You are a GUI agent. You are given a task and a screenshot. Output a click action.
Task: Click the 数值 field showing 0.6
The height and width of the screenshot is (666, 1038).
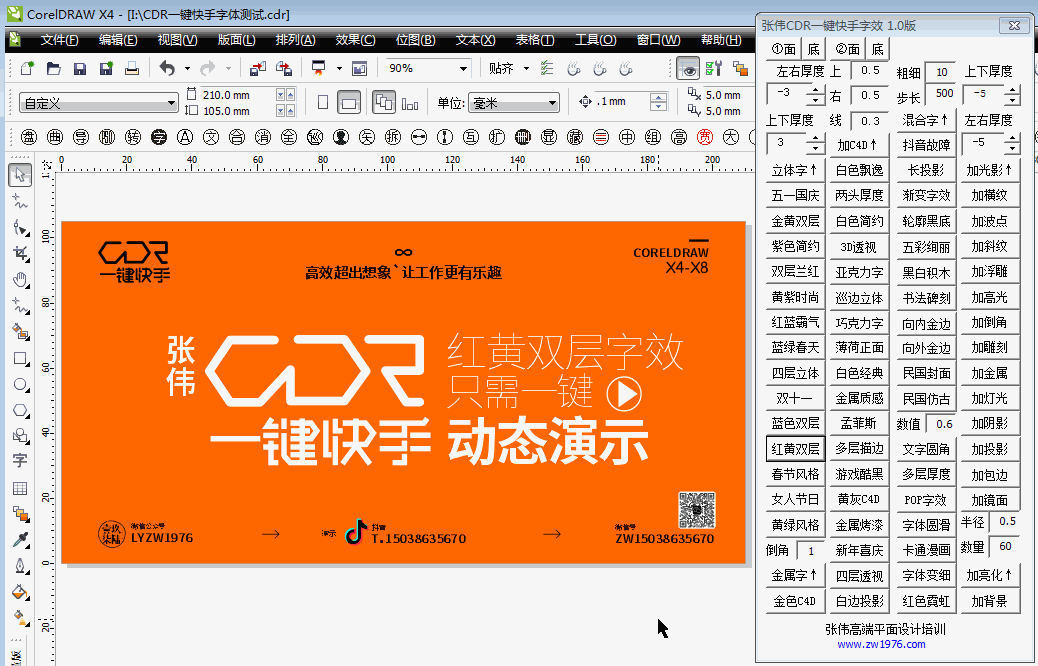[941, 424]
